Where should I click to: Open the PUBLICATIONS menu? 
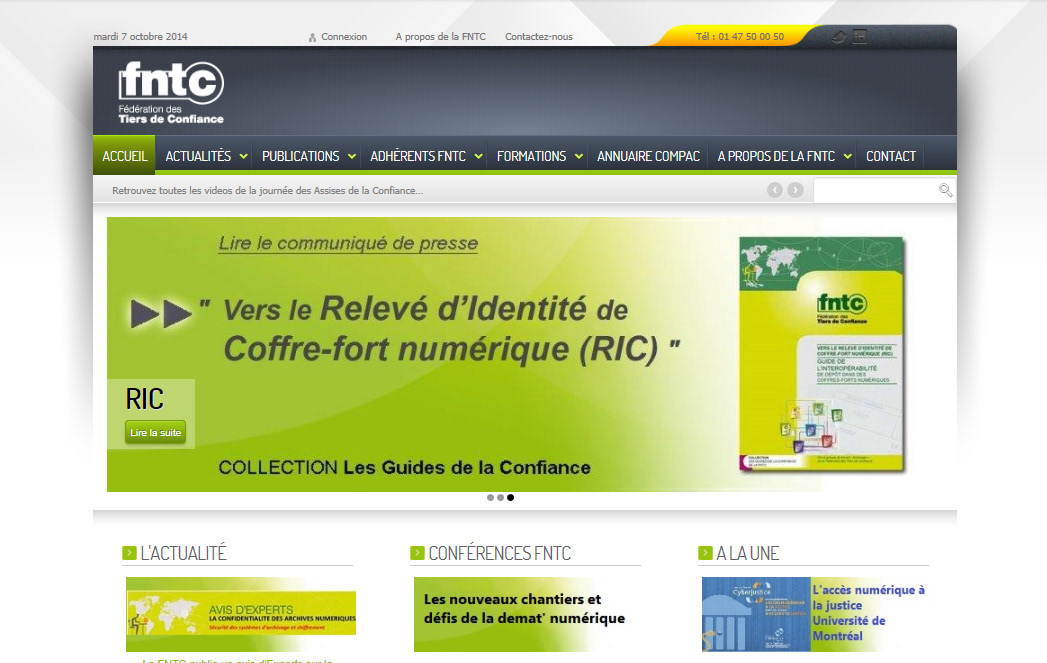300,156
